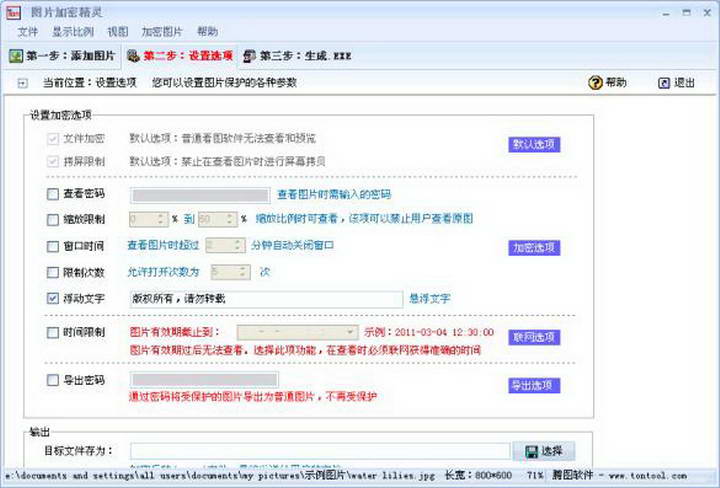Click the 浮动文字 text field

coord(266,299)
